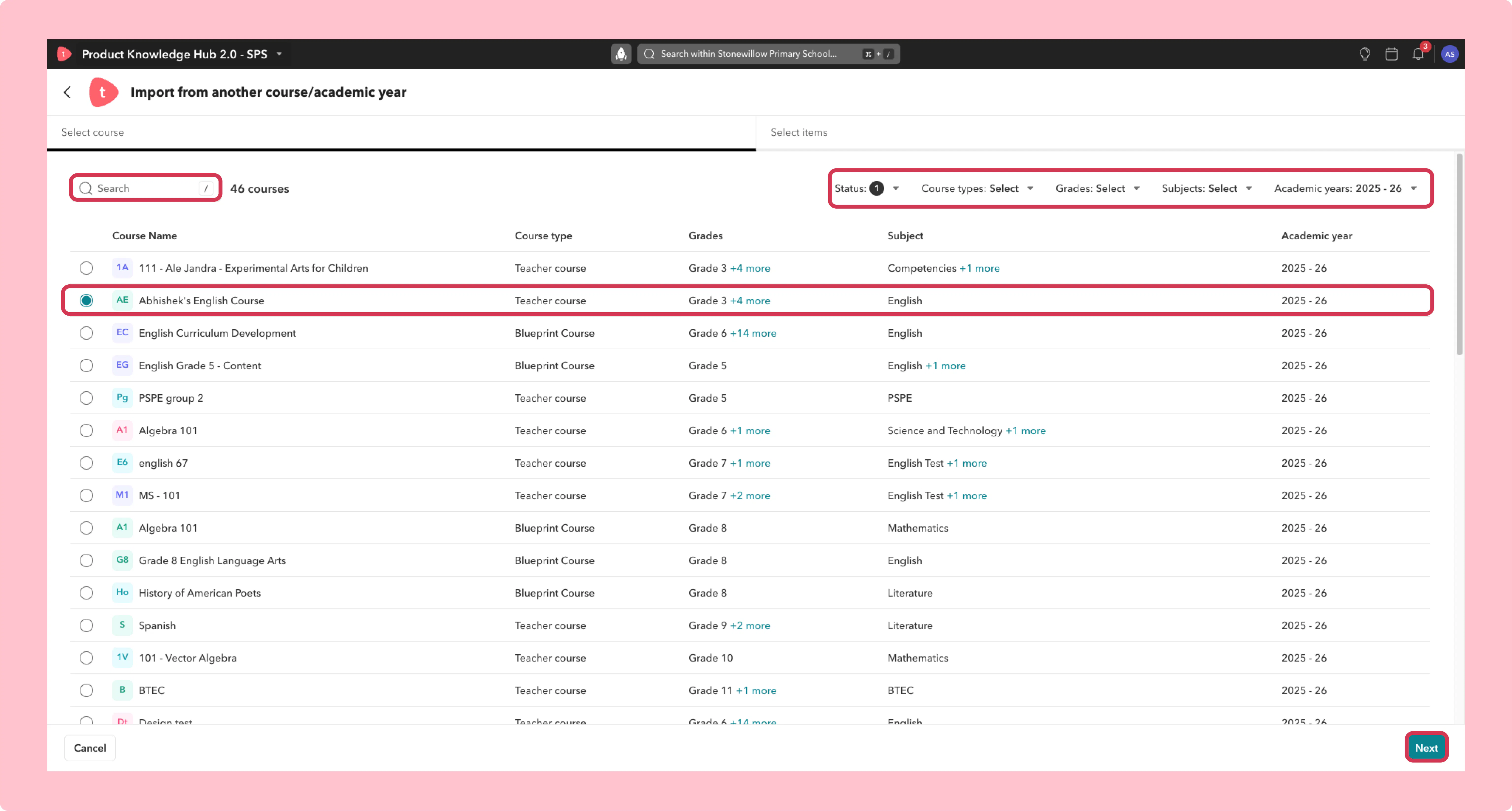The image size is (1512, 811).
Task: Open the AS user avatar menu
Action: [1450, 54]
